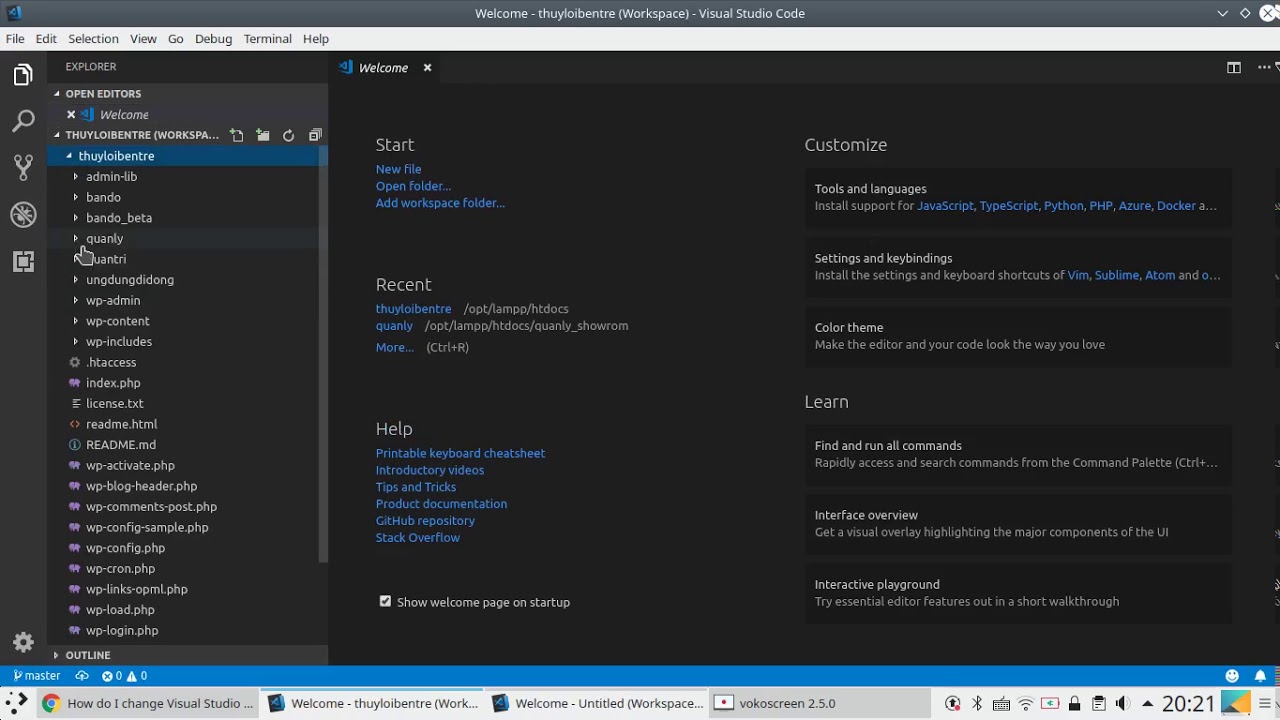Open the Debug view in activity bar

[23, 214]
